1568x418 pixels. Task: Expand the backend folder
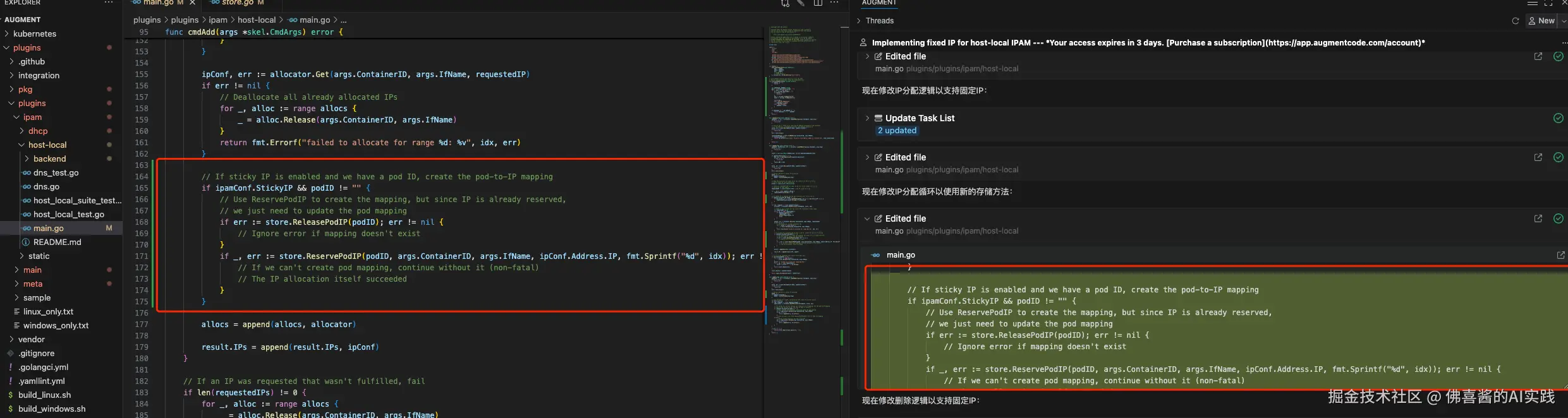(x=61, y=158)
